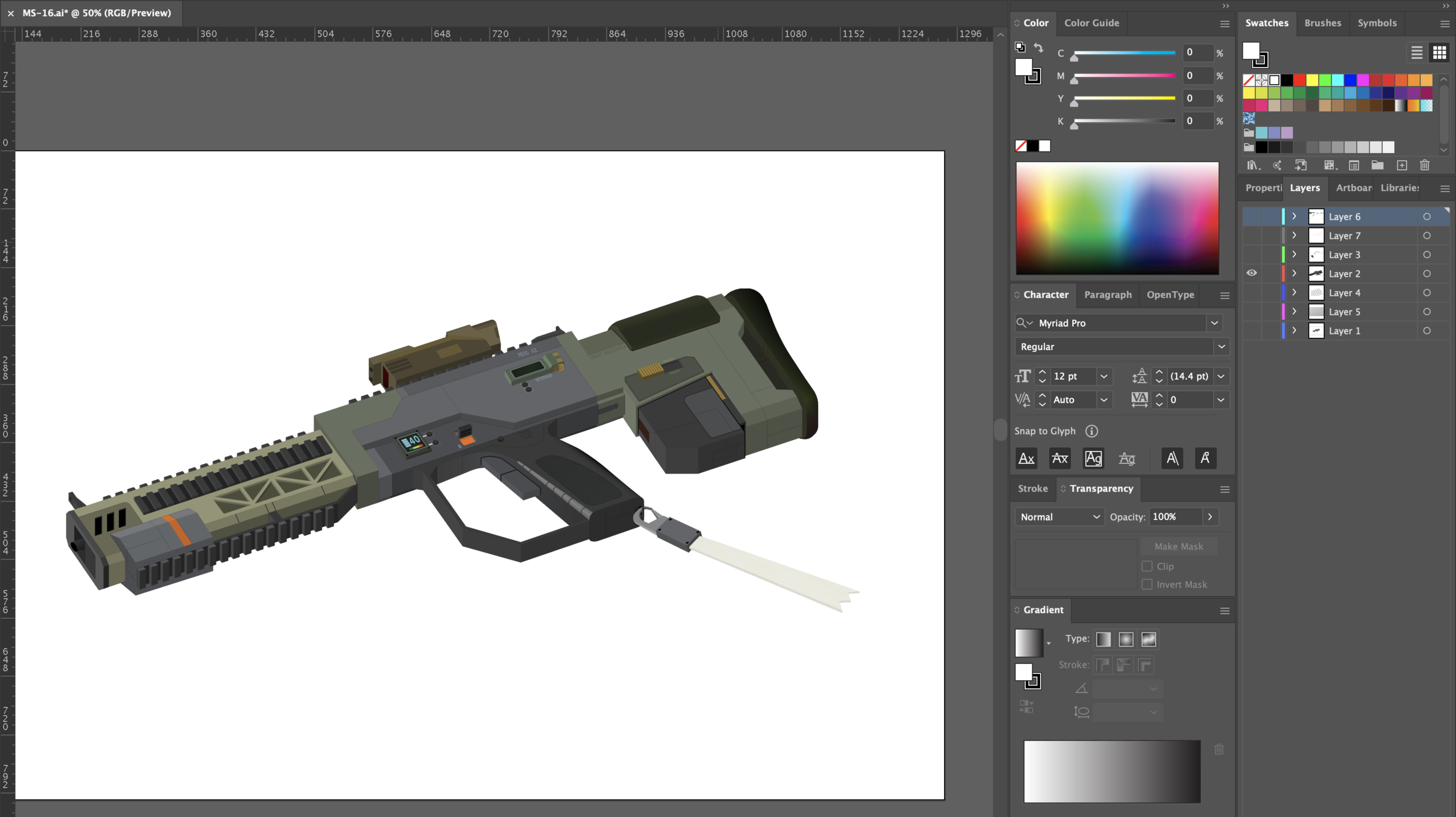Click the red swatch in Swatches panel
Image resolution: width=1456 pixels, height=817 pixels.
pyautogui.click(x=1299, y=80)
